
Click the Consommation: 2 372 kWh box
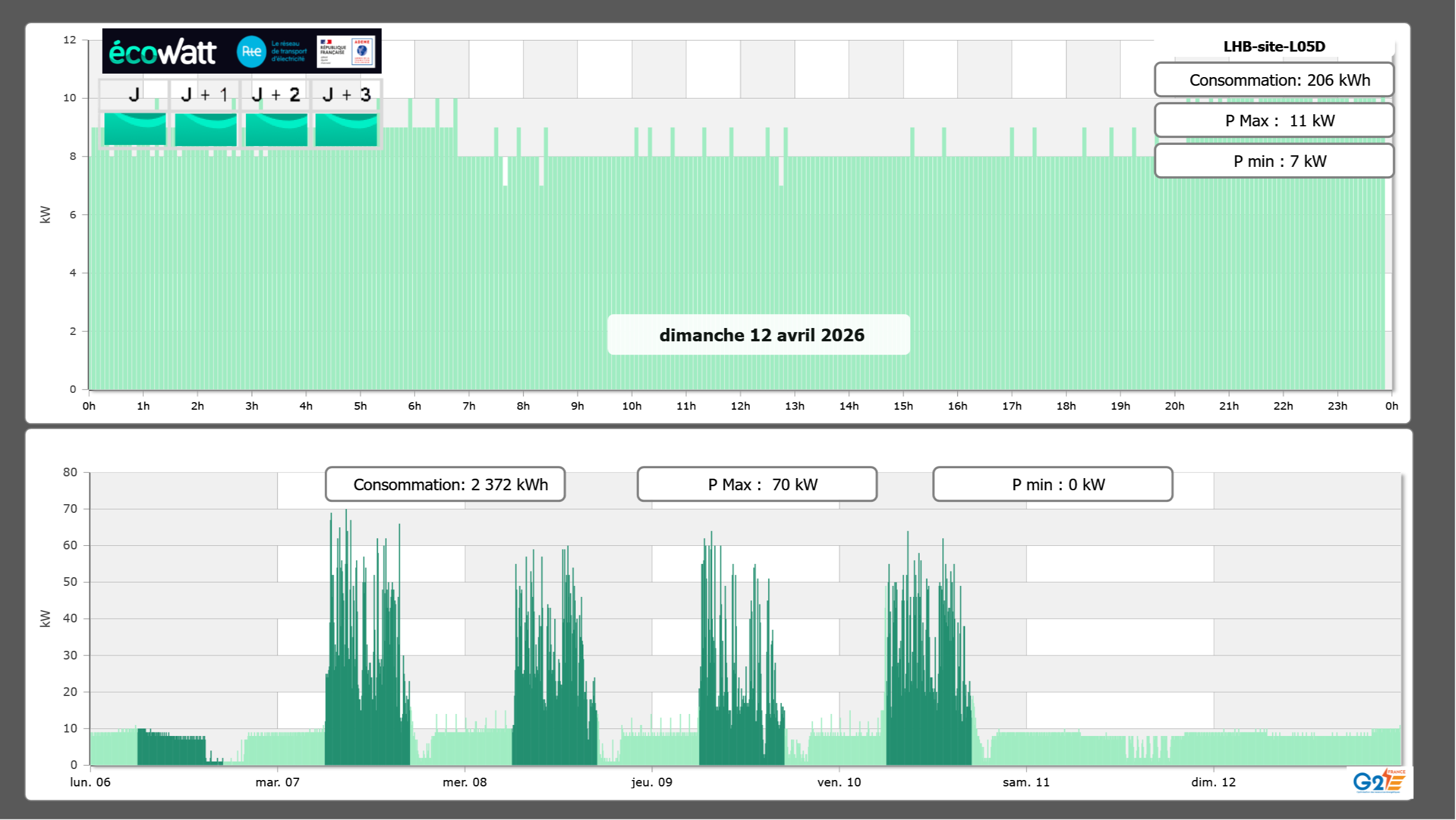[445, 484]
